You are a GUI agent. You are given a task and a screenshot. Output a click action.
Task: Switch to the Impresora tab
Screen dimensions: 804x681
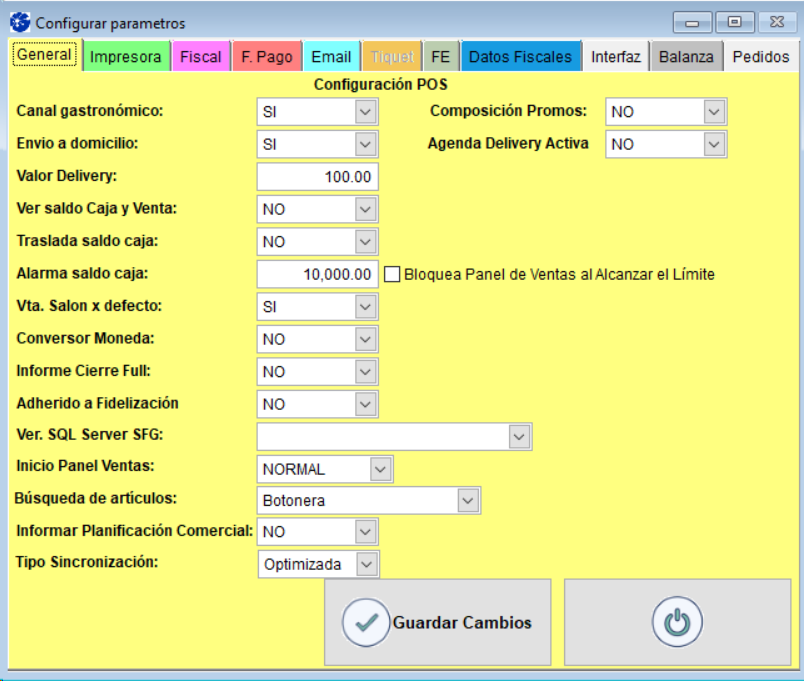[x=125, y=57]
